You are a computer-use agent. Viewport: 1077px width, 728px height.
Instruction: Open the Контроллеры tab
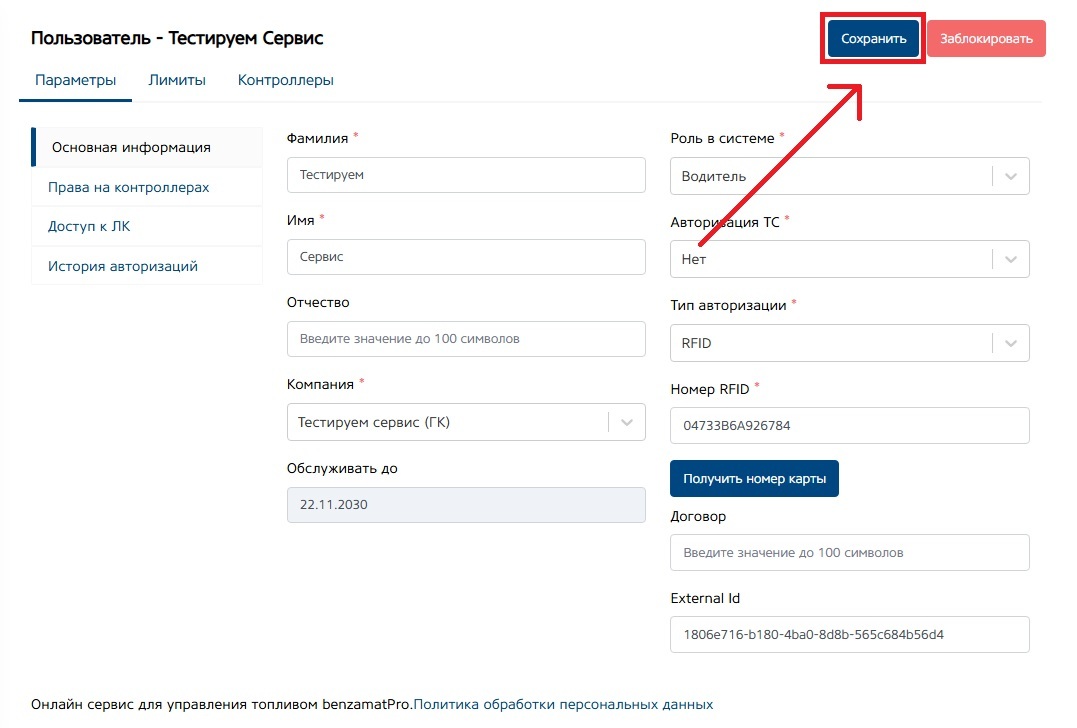[285, 80]
